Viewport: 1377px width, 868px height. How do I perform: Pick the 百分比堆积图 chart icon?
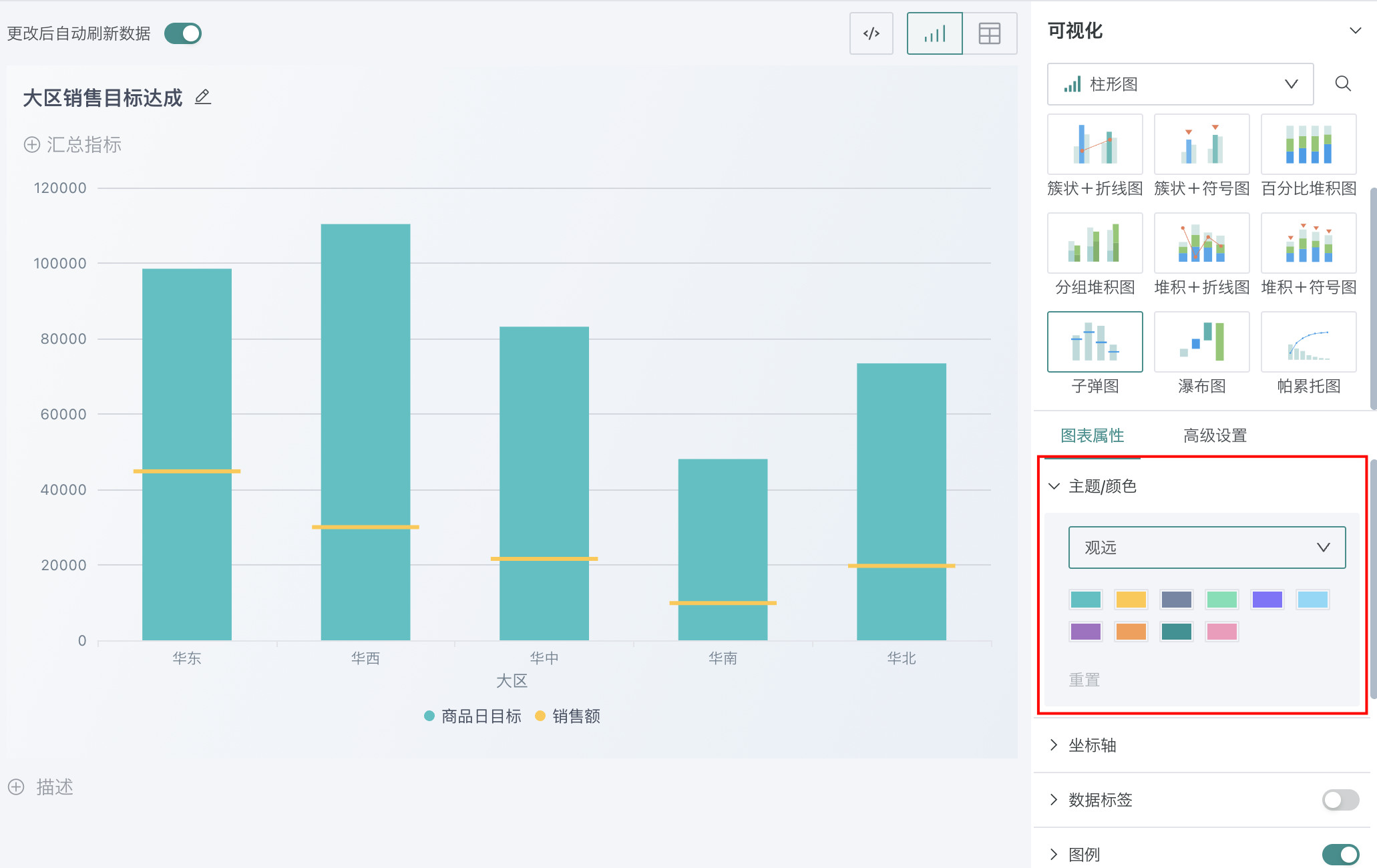(x=1308, y=144)
